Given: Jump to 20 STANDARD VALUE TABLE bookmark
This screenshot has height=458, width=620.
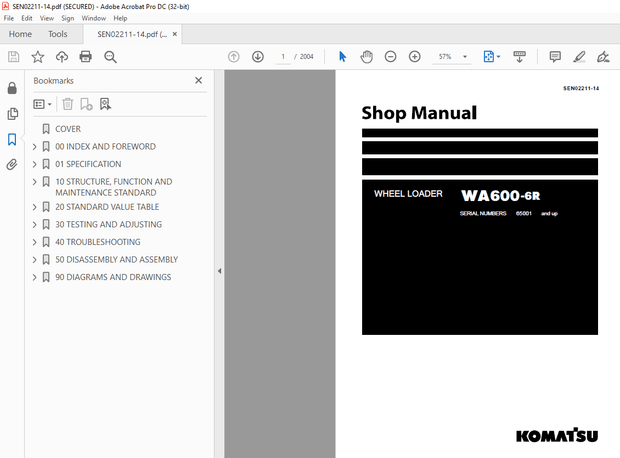Looking at the screenshot, I should [107, 207].
